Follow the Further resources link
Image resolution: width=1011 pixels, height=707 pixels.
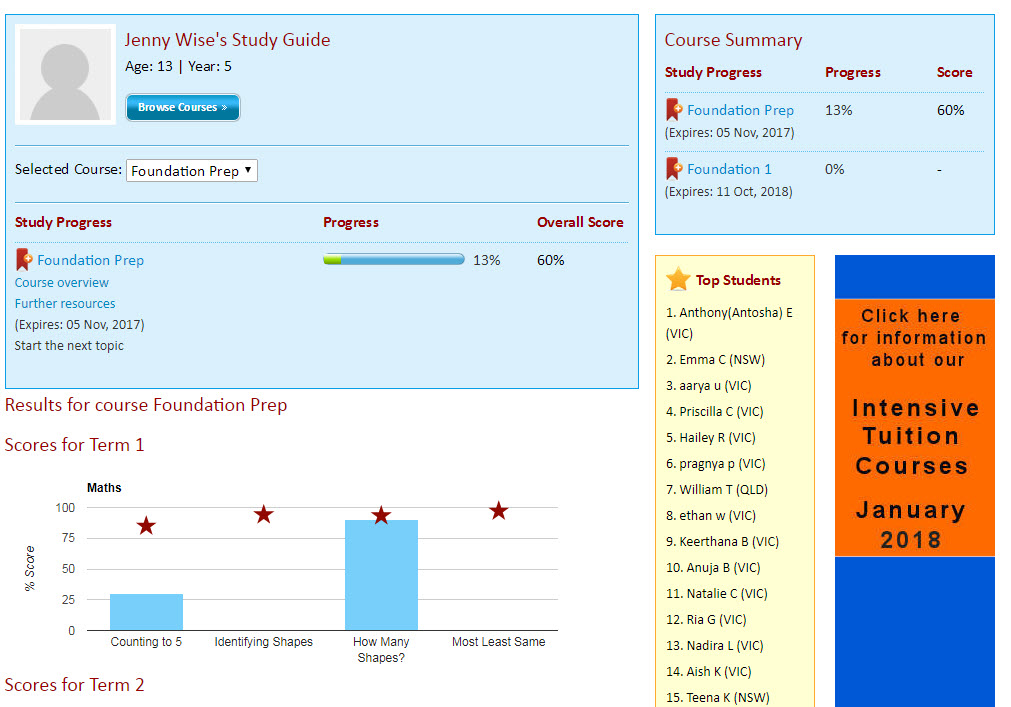point(65,304)
